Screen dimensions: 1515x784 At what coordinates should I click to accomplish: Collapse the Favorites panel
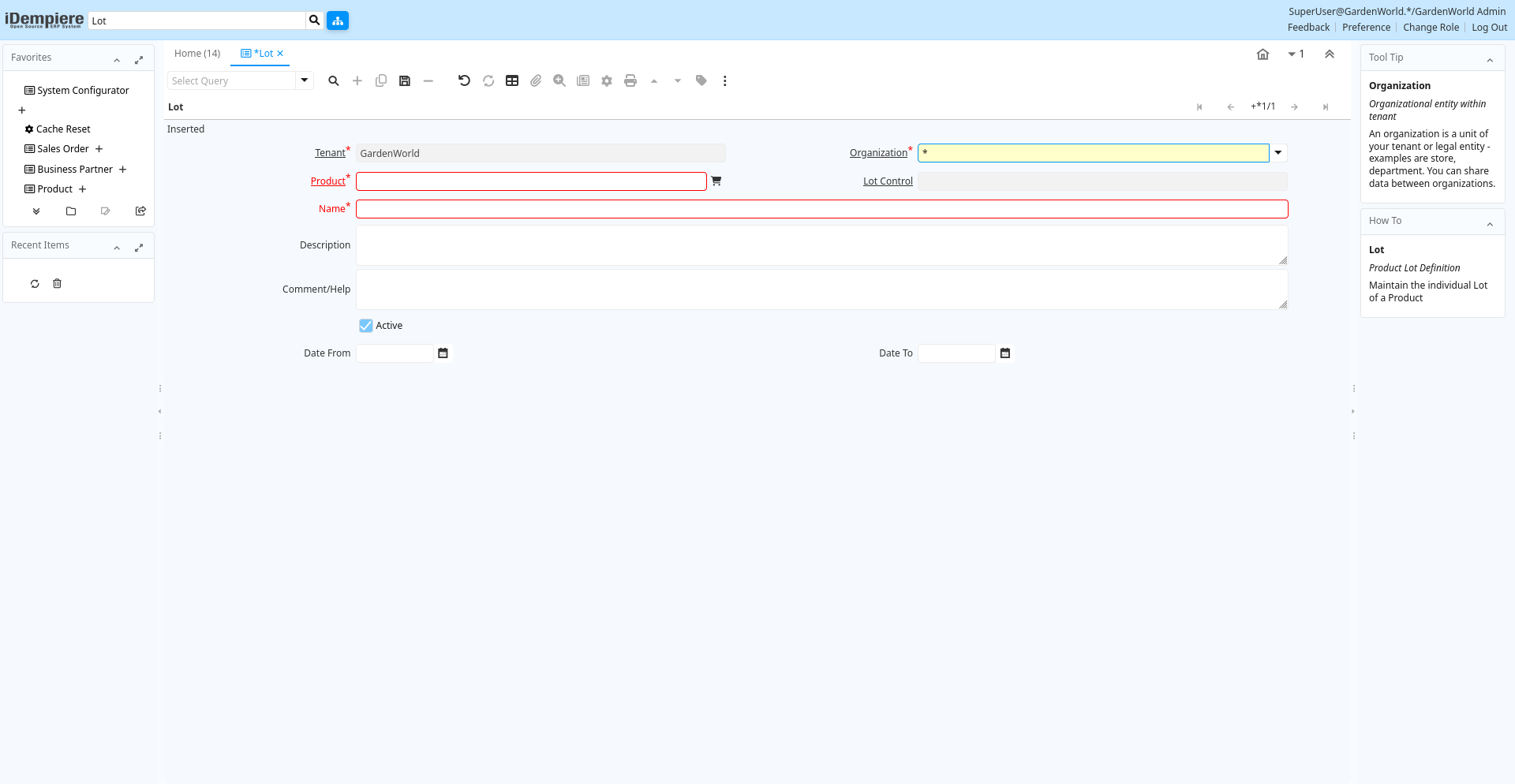pyautogui.click(x=117, y=60)
